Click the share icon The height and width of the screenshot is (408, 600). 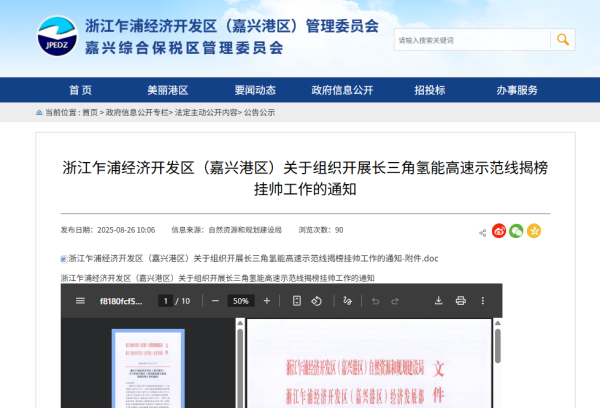483,233
